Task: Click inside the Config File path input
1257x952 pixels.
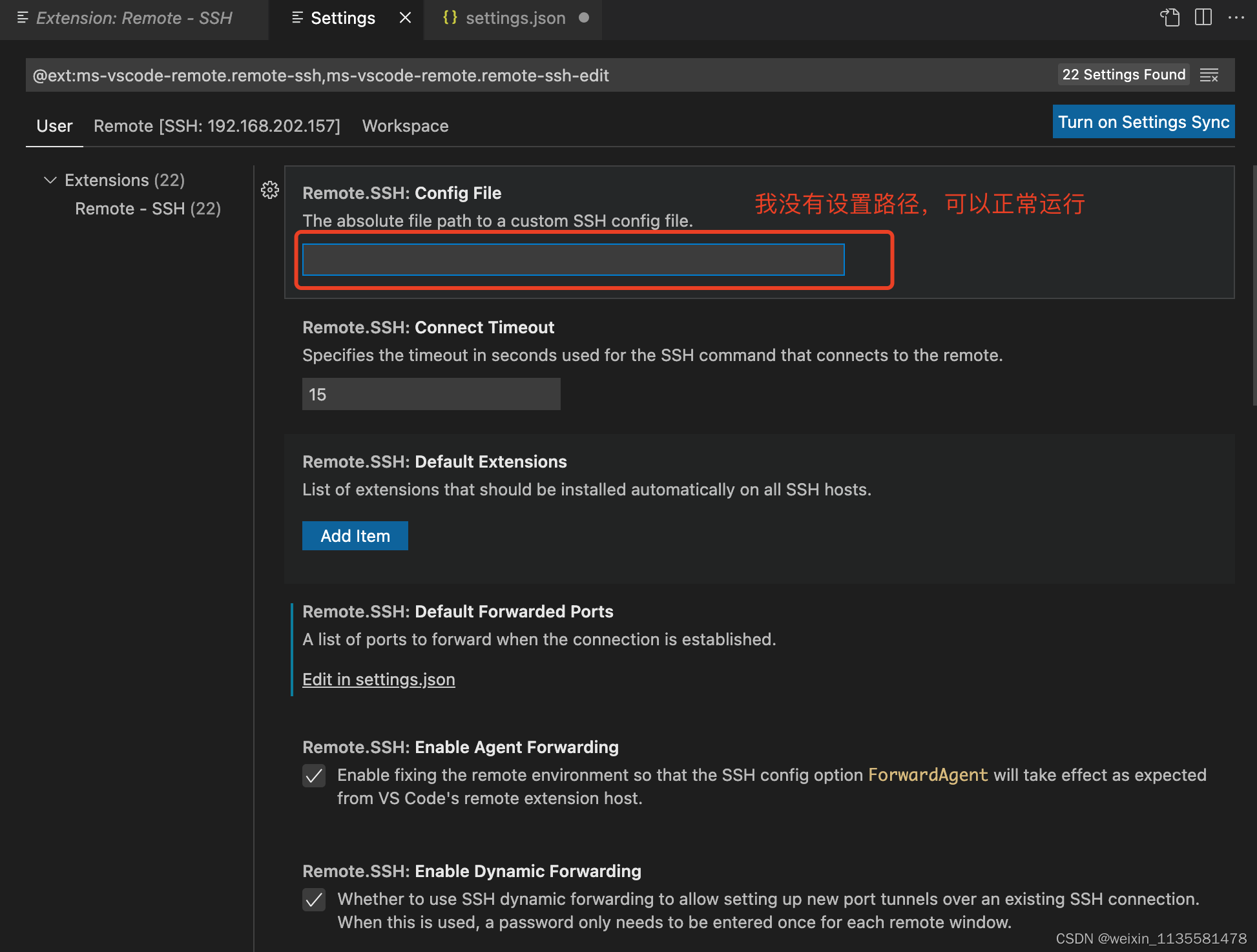Action: point(573,260)
